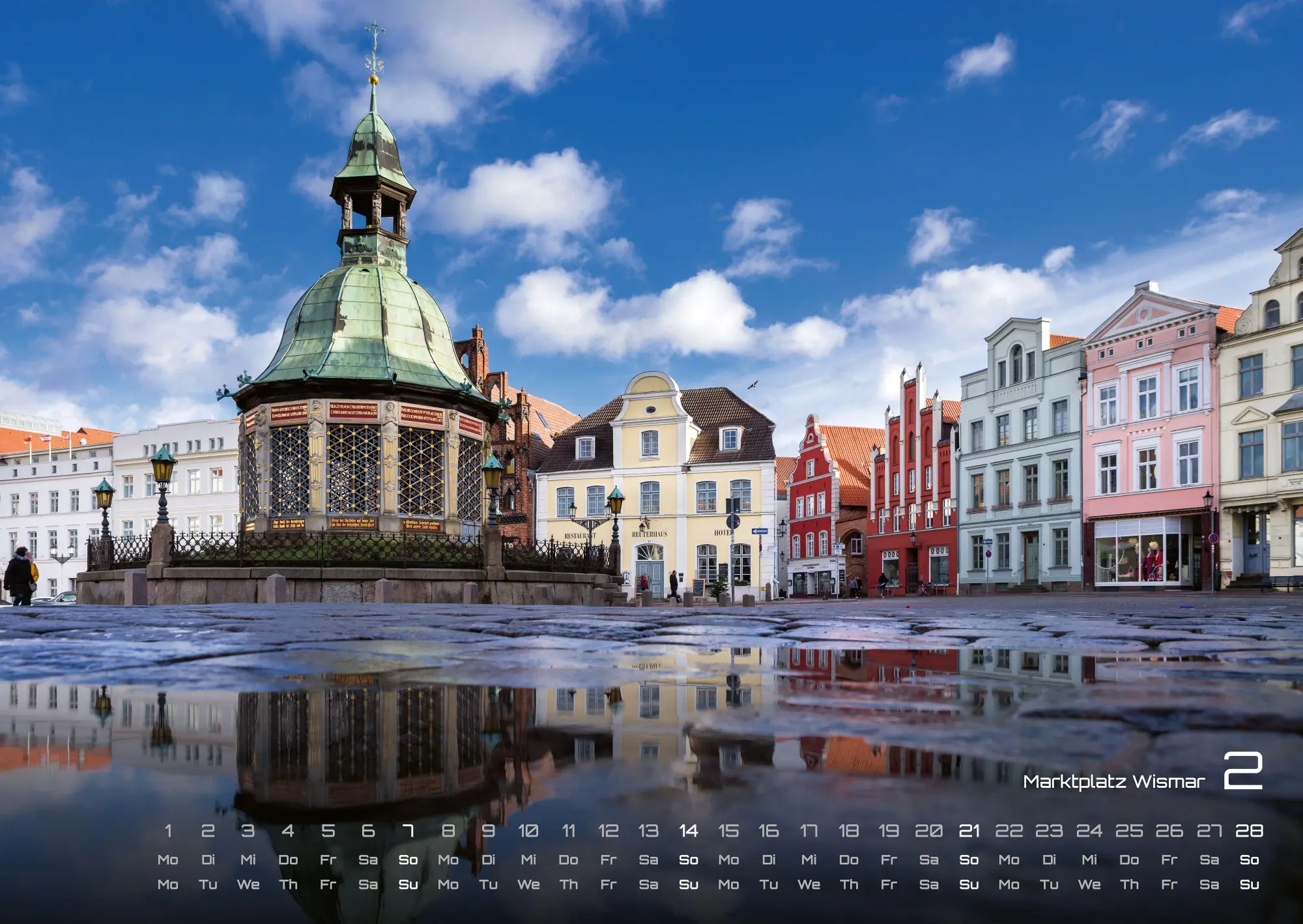Click the 'Su' label under date 28
Screen dimensions: 1303x924
click(x=1249, y=885)
